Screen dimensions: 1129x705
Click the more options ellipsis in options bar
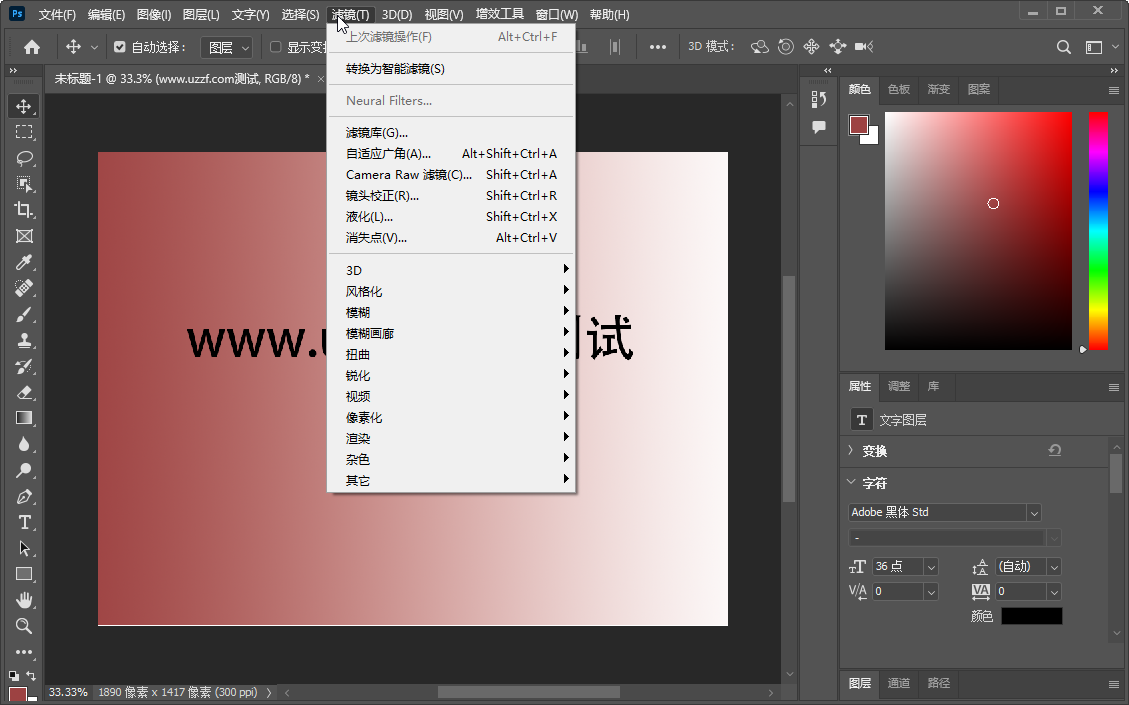[658, 45]
